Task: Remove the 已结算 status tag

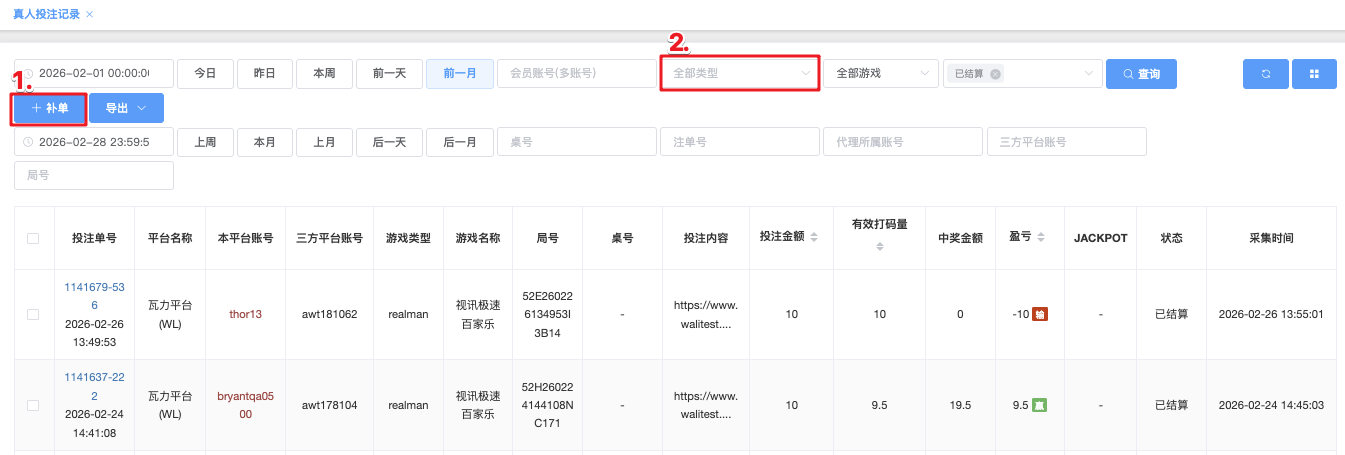Action: [995, 74]
